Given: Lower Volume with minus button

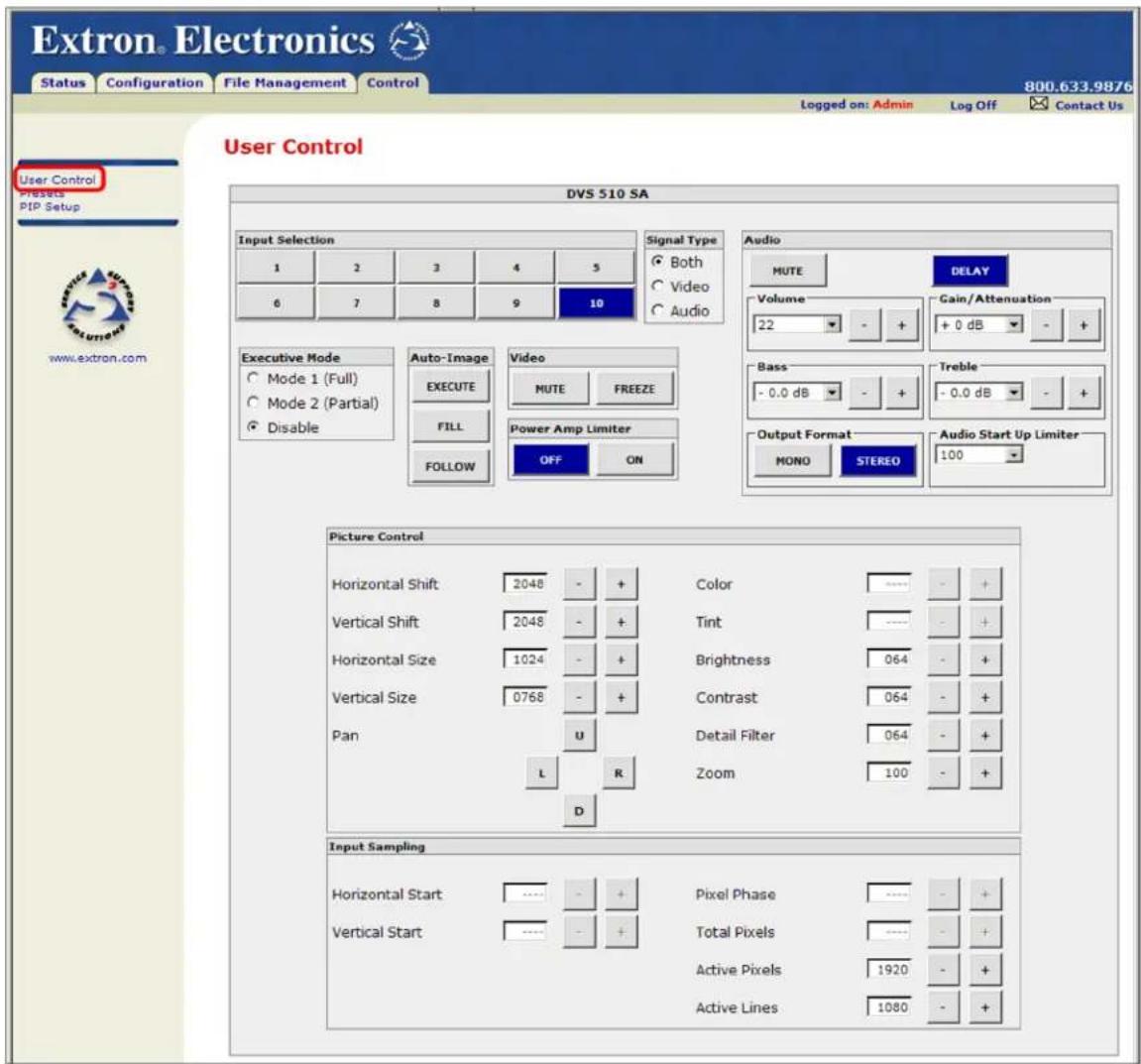Looking at the screenshot, I should [x=864, y=324].
